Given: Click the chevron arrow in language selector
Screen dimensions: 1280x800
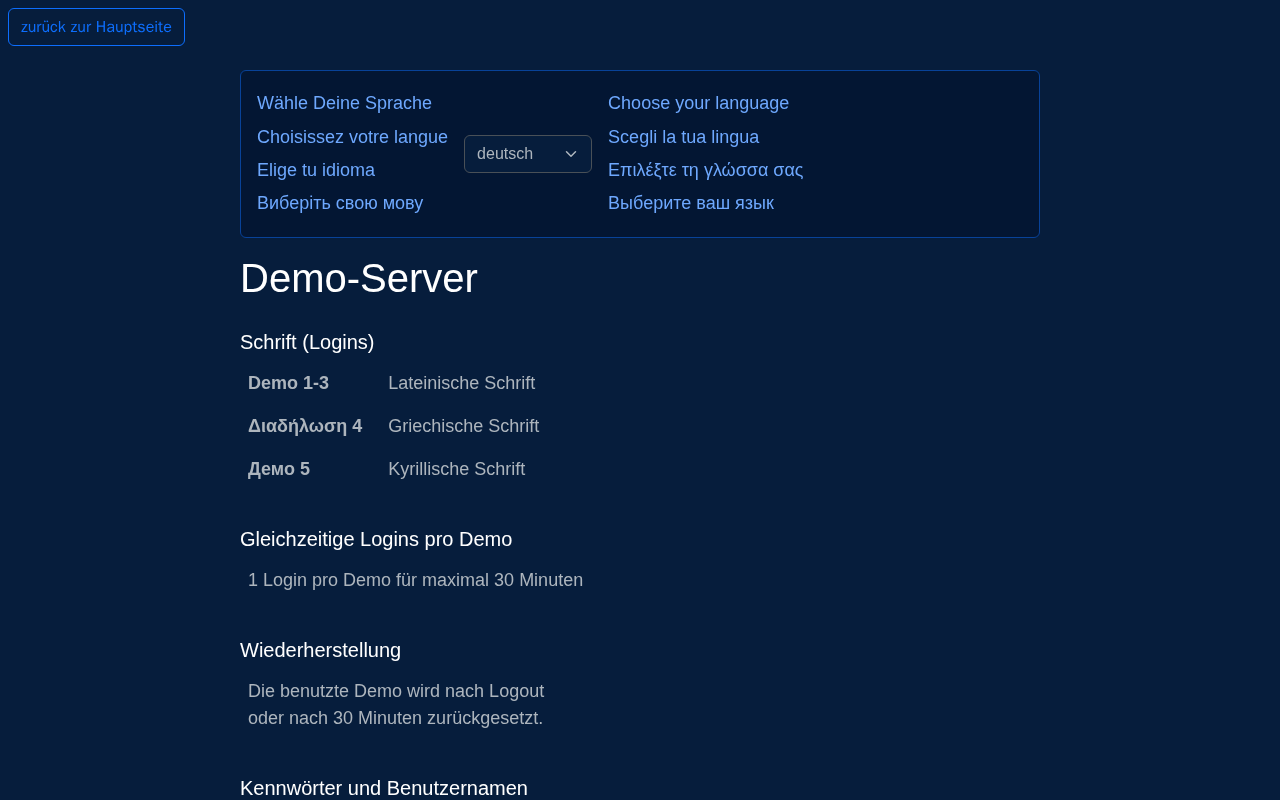Looking at the screenshot, I should (x=571, y=154).
